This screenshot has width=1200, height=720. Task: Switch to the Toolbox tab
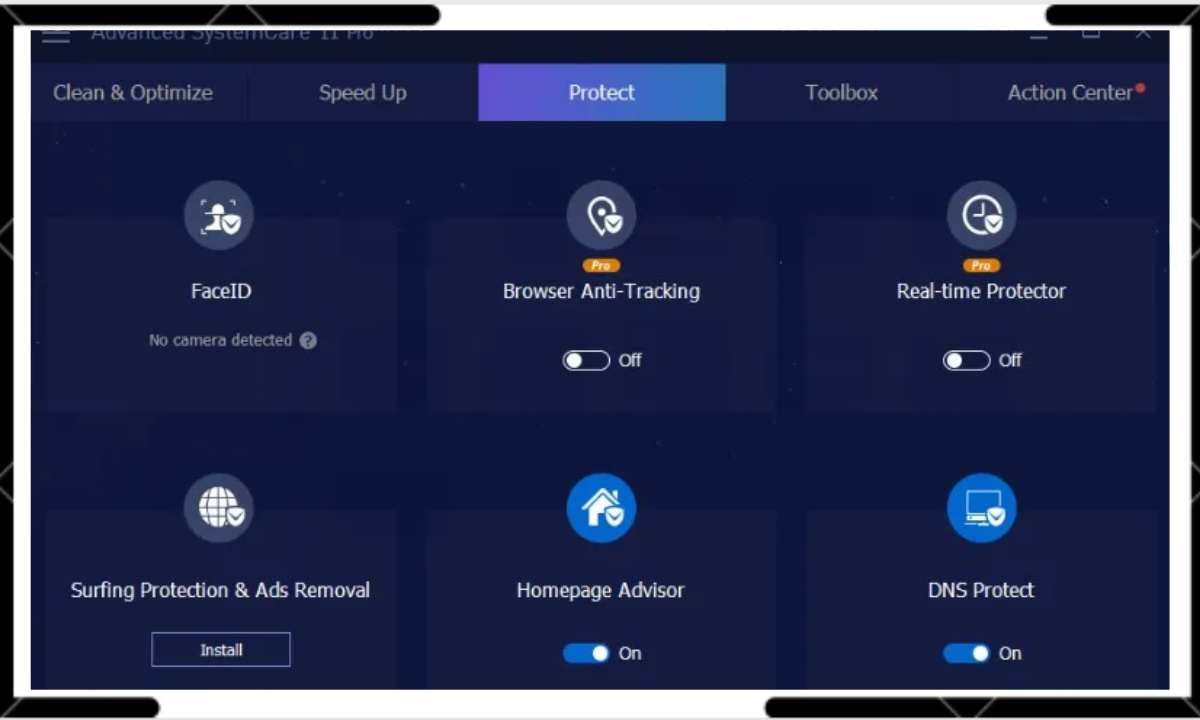tap(841, 92)
